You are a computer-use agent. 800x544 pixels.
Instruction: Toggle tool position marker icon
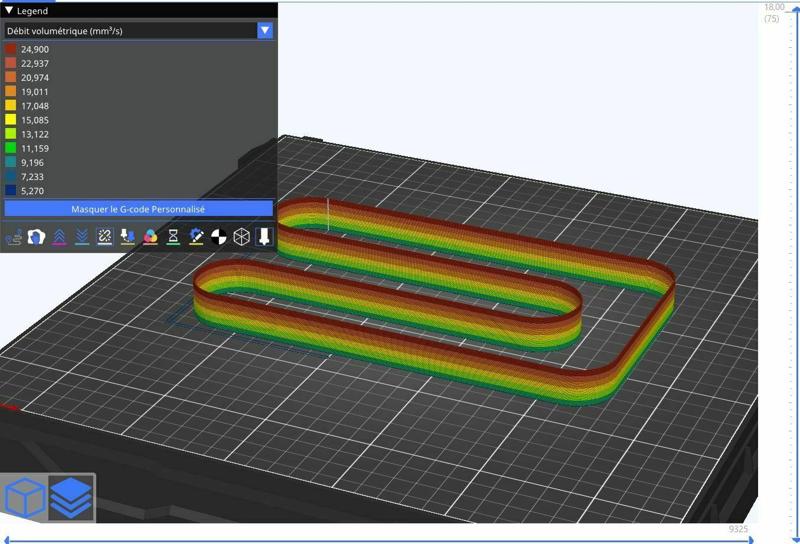[x=264, y=237]
